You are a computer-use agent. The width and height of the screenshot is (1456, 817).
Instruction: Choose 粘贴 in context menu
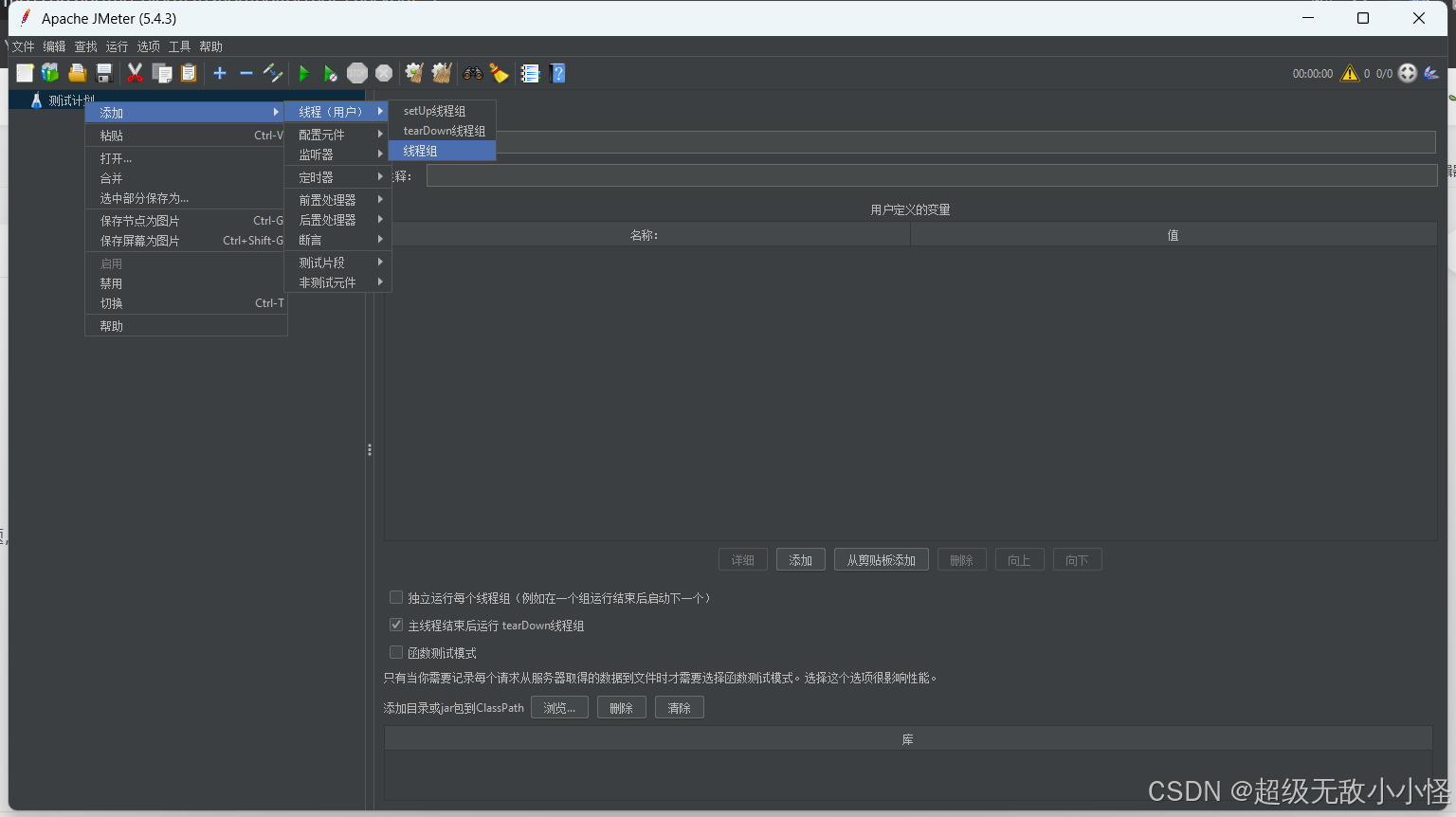point(186,136)
